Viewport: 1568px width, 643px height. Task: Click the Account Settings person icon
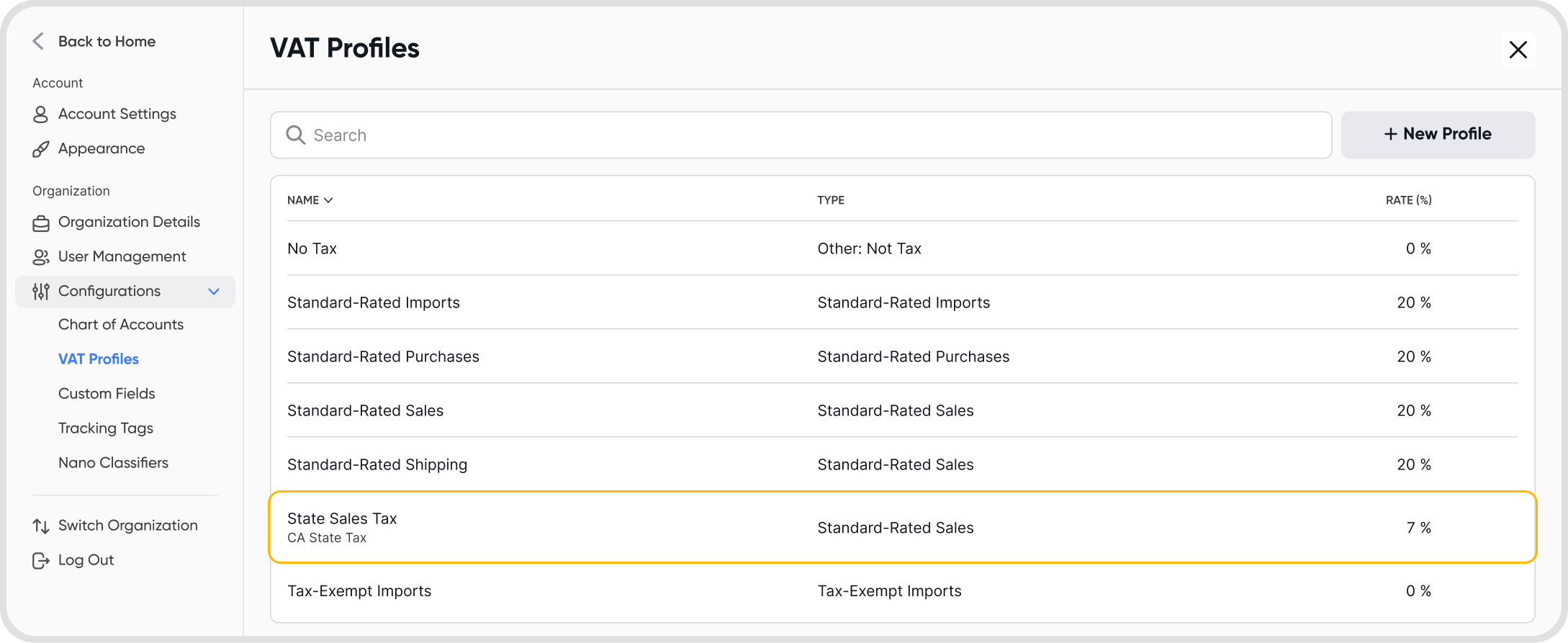click(40, 114)
